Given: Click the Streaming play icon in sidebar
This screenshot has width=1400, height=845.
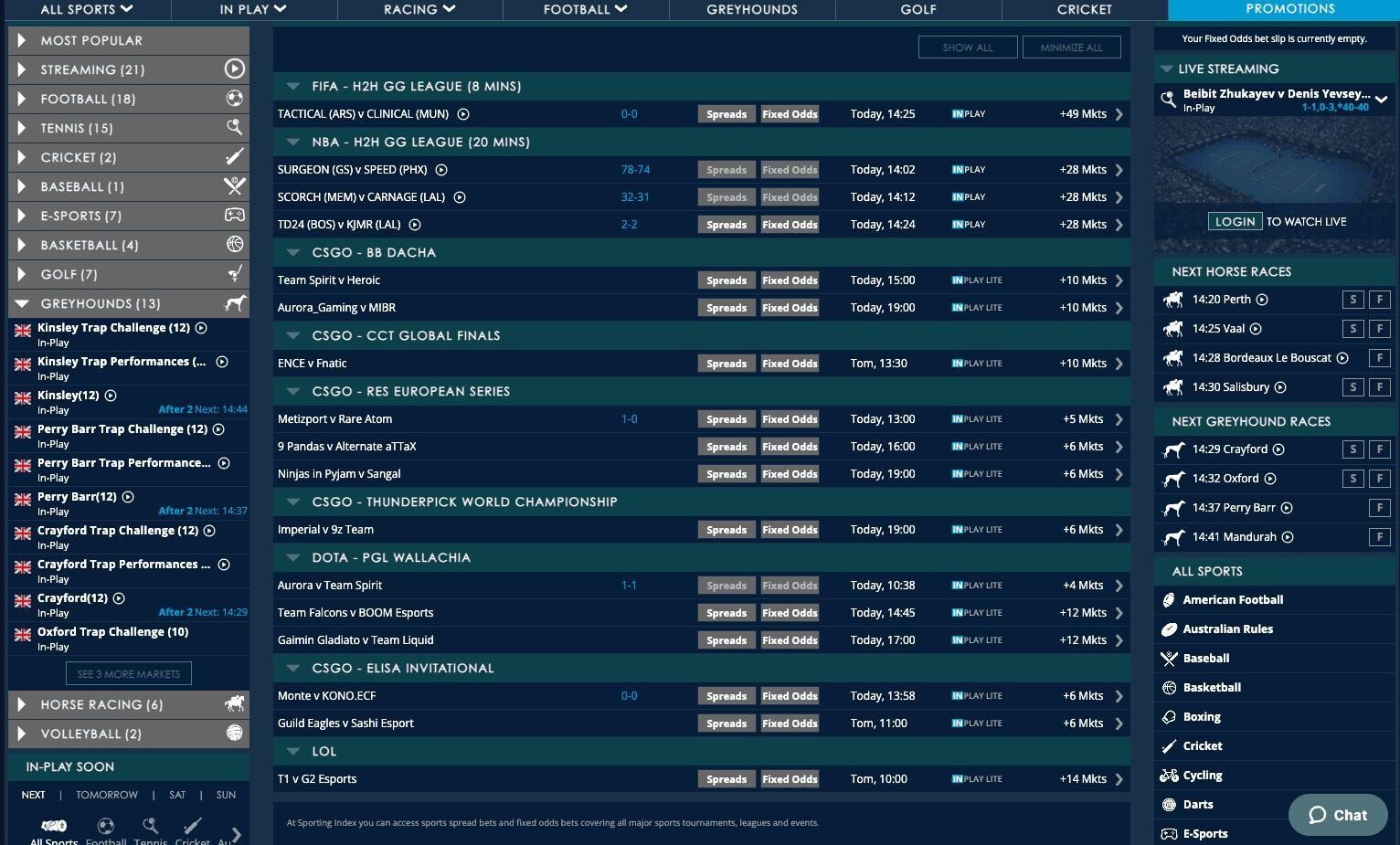Looking at the screenshot, I should tap(235, 69).
